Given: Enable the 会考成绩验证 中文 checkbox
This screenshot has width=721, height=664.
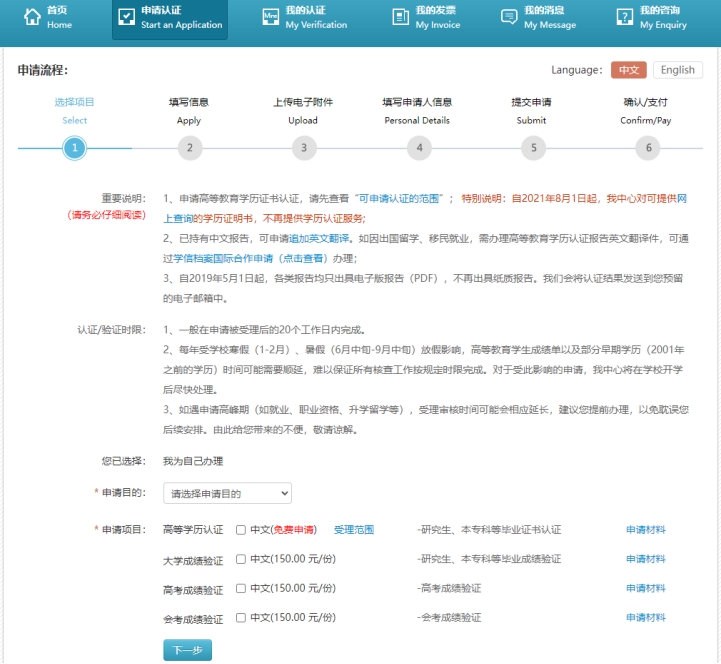Looking at the screenshot, I should pyautogui.click(x=241, y=618).
